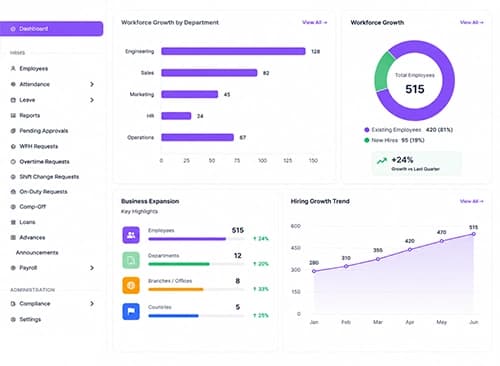Click the Comp-Off icon
500x366 pixels.
coord(13,207)
